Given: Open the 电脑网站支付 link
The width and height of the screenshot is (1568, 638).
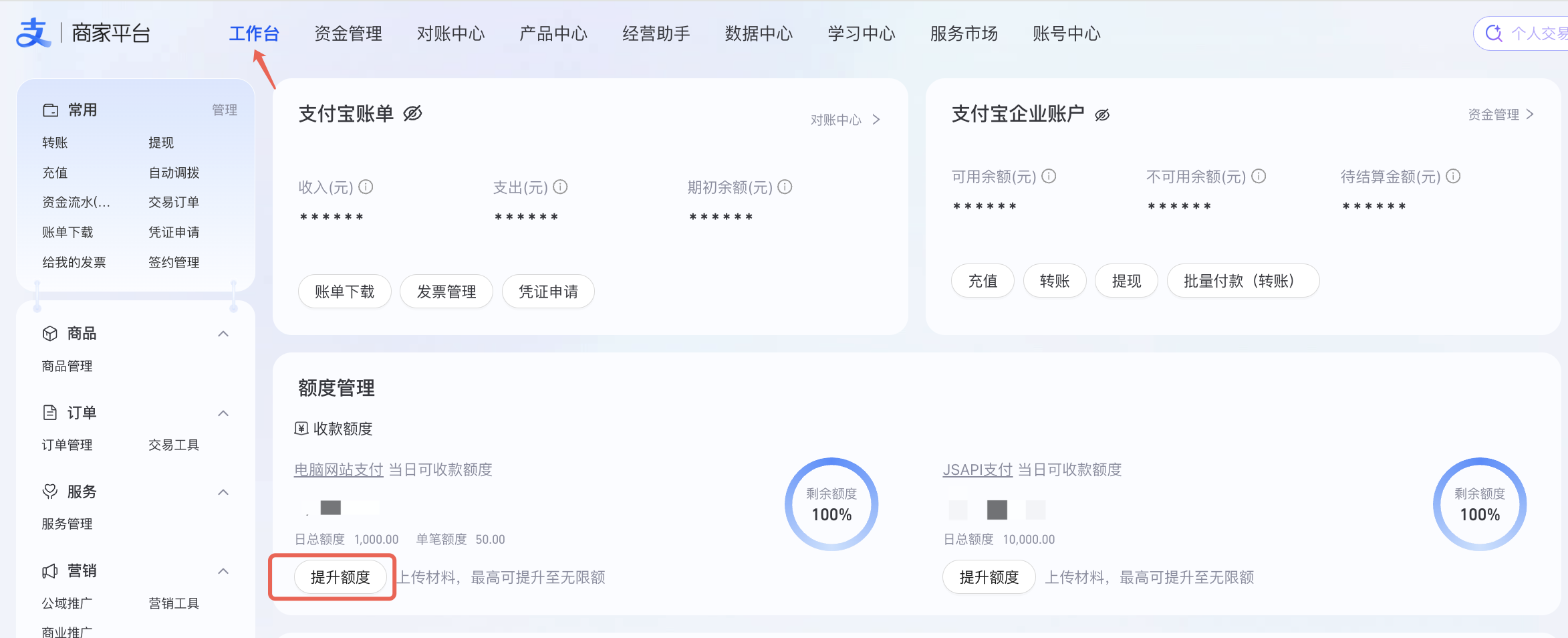Looking at the screenshot, I should [339, 470].
